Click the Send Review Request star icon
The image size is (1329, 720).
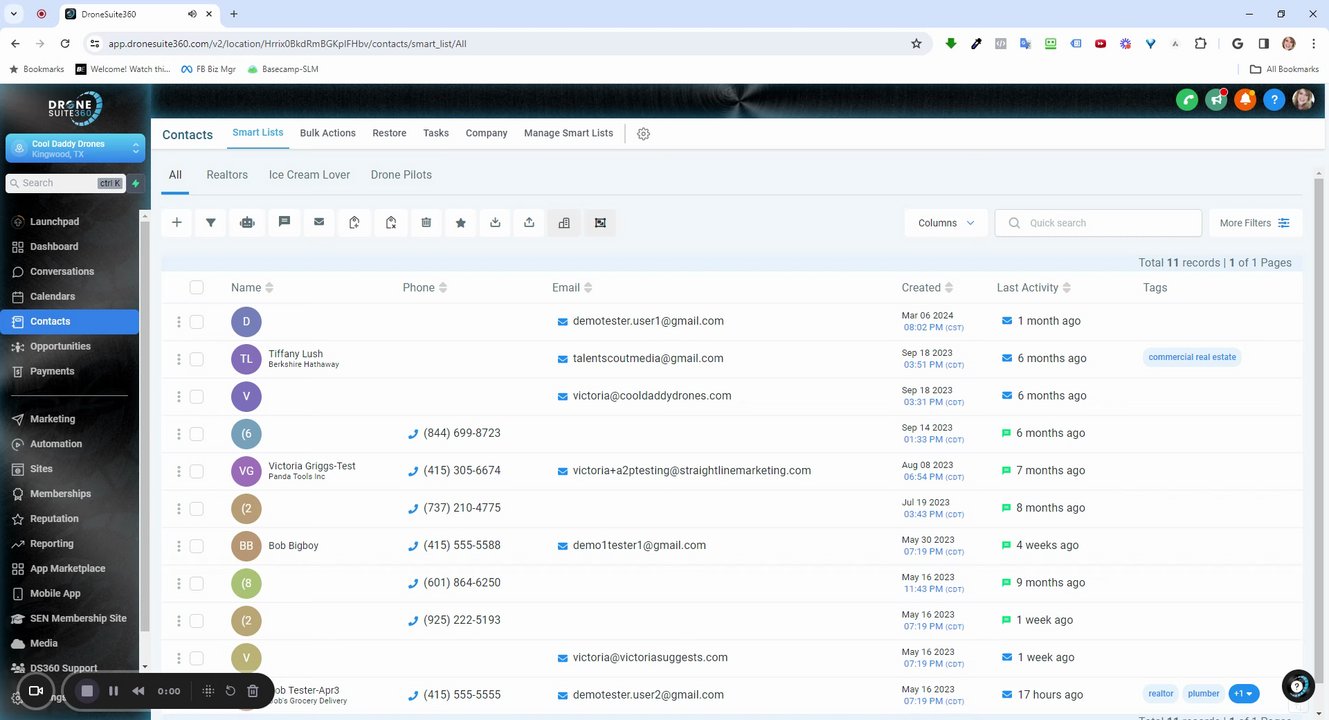(x=461, y=223)
